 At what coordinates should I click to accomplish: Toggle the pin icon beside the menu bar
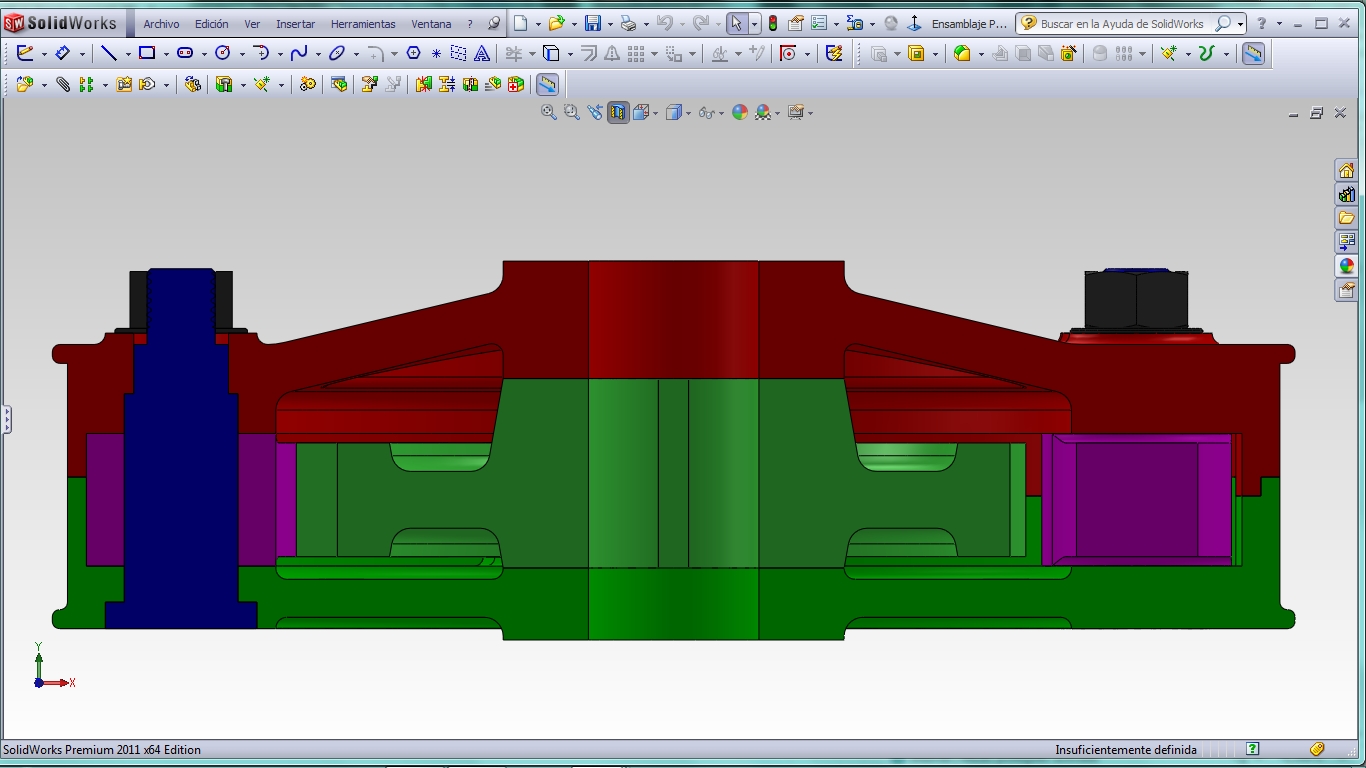click(493, 24)
